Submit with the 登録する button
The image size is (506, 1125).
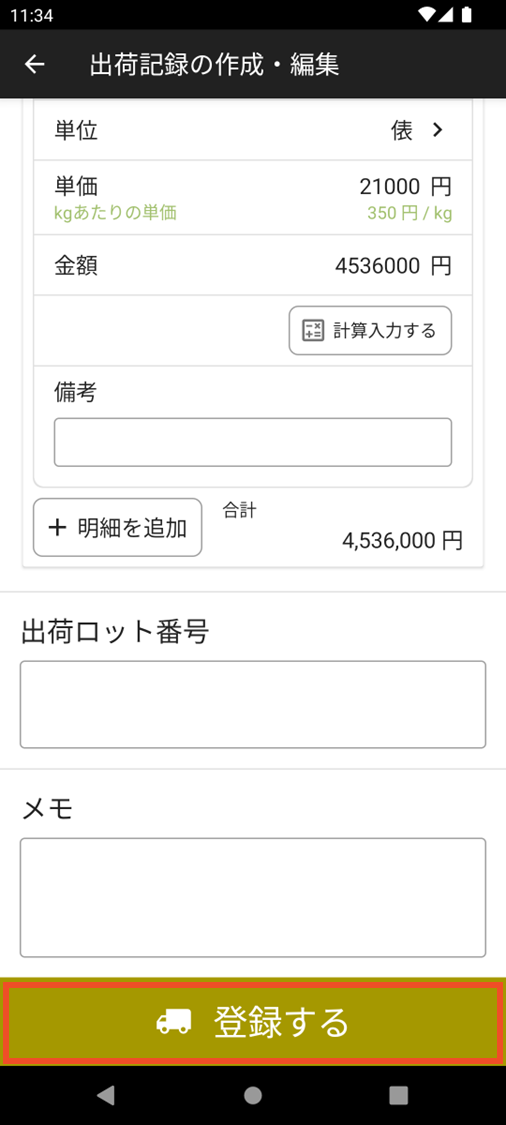point(253,1022)
